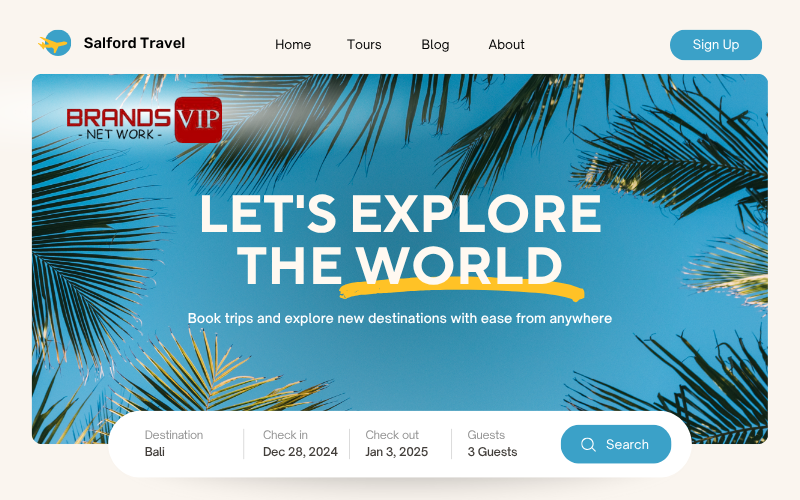The width and height of the screenshot is (800, 500).
Task: Click the Brands Network logo text
Action: pyautogui.click(x=119, y=123)
